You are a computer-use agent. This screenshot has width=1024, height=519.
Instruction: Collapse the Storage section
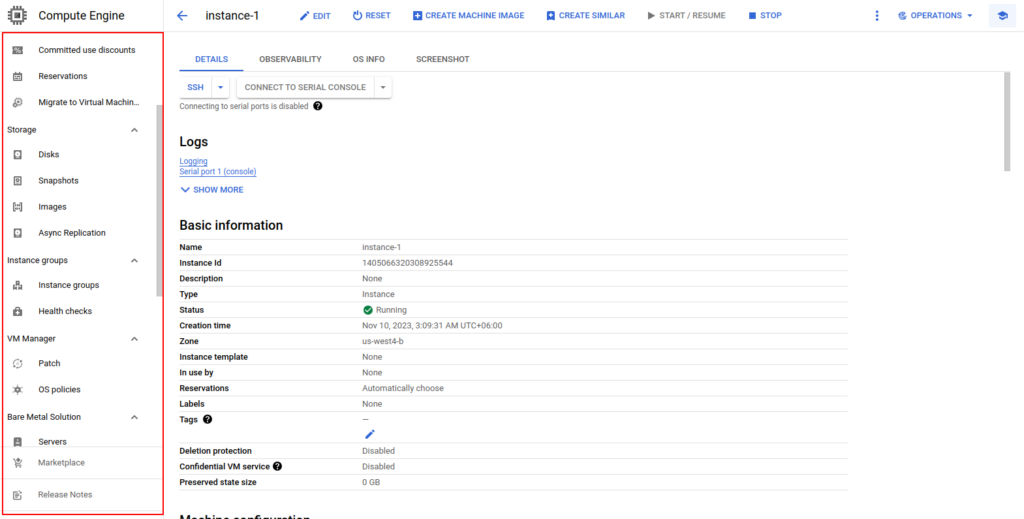(x=135, y=130)
